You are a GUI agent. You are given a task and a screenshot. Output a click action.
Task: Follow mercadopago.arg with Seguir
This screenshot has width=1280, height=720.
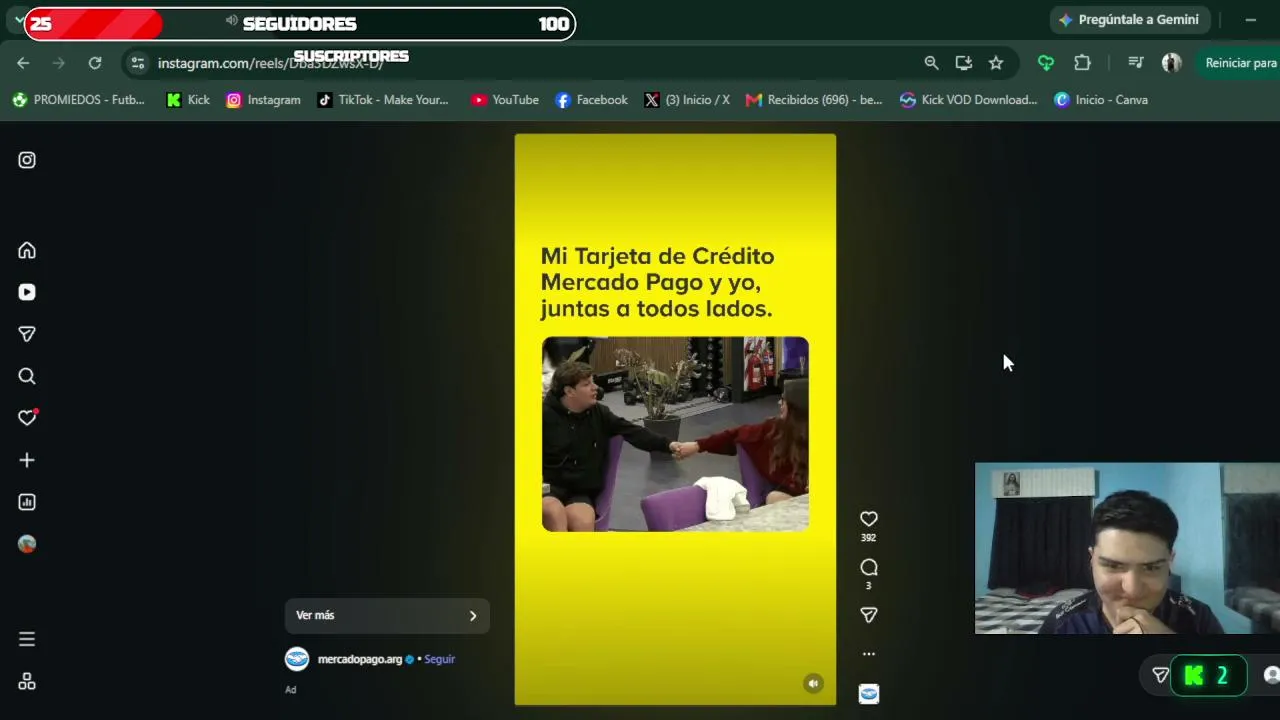click(439, 659)
